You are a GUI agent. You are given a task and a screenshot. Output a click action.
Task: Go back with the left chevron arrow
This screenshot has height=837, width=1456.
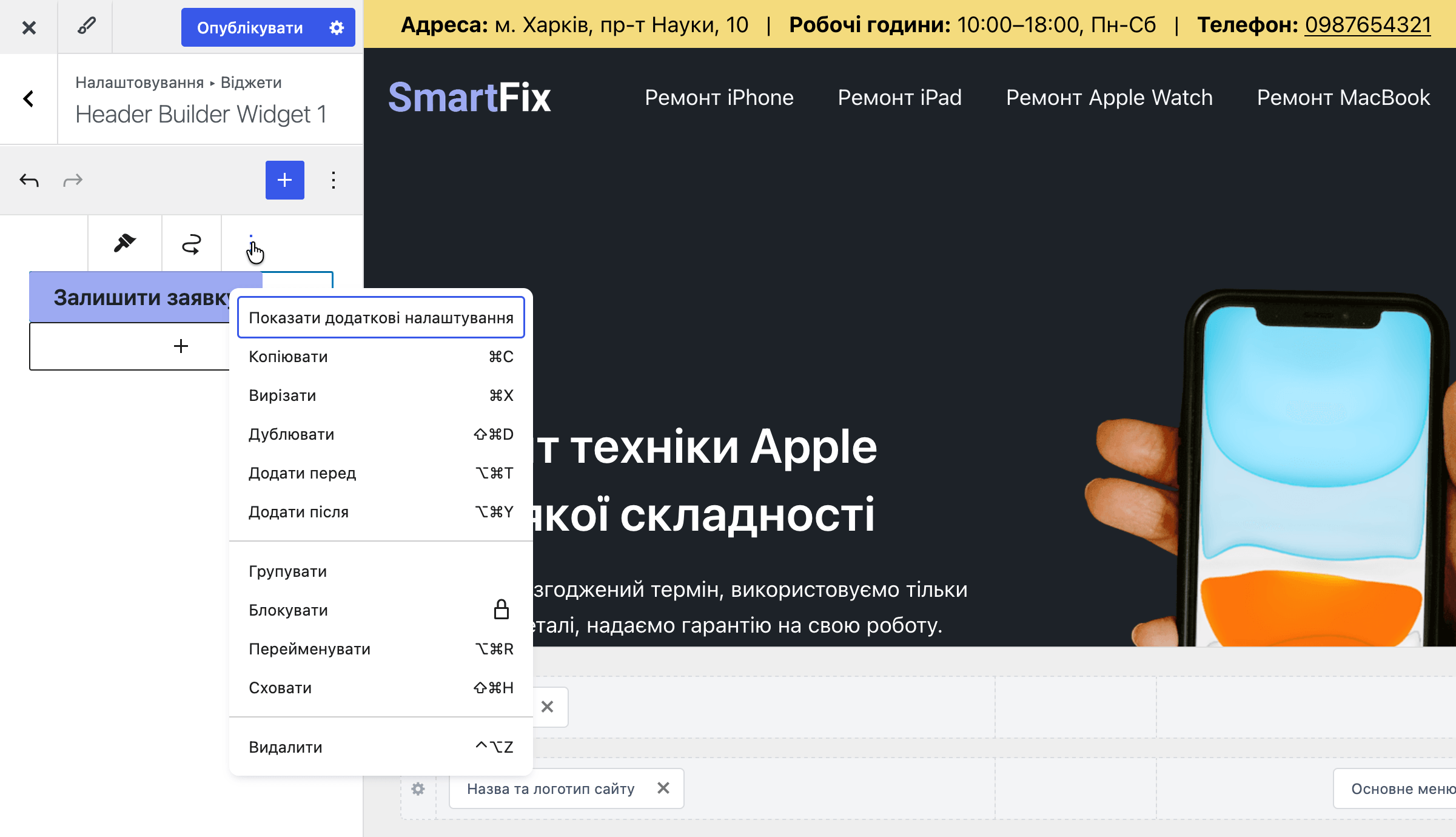point(29,99)
